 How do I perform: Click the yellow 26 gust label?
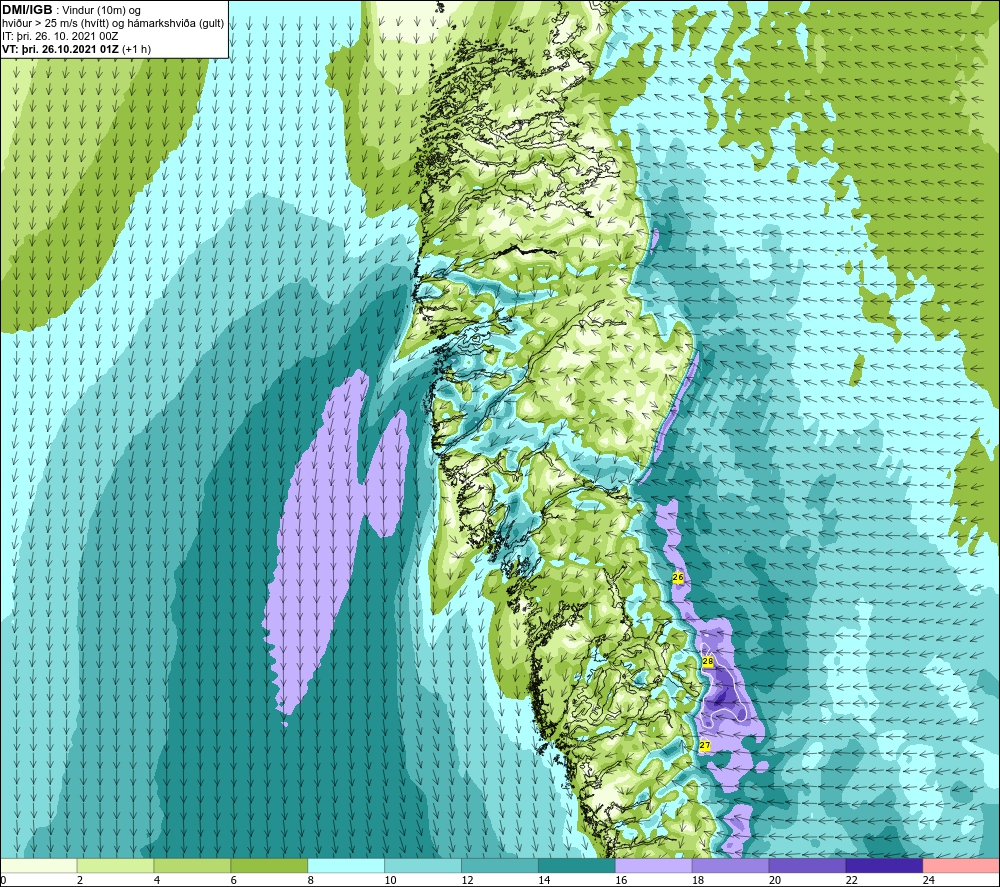[x=678, y=578]
